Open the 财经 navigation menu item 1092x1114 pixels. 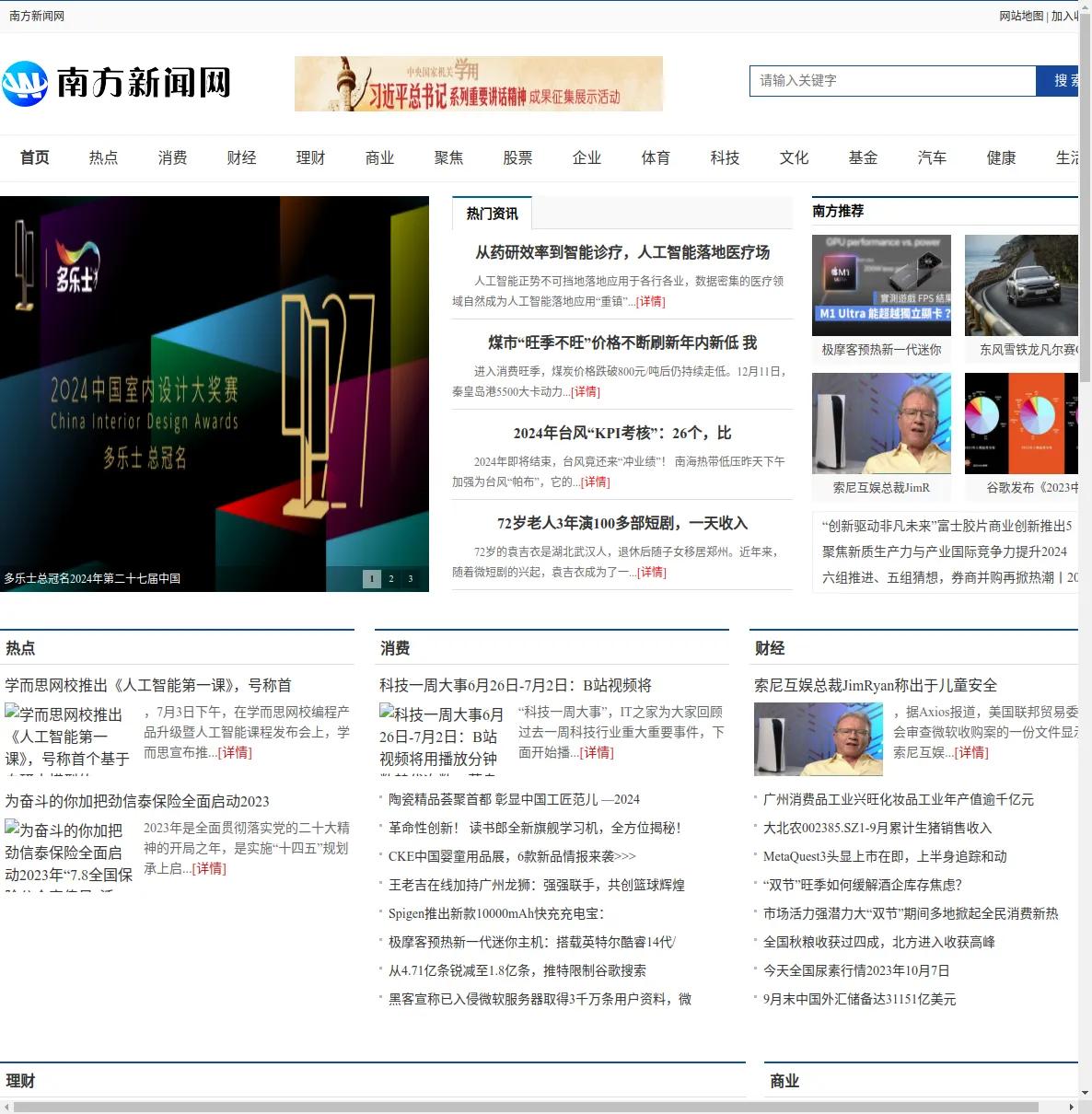tap(242, 157)
